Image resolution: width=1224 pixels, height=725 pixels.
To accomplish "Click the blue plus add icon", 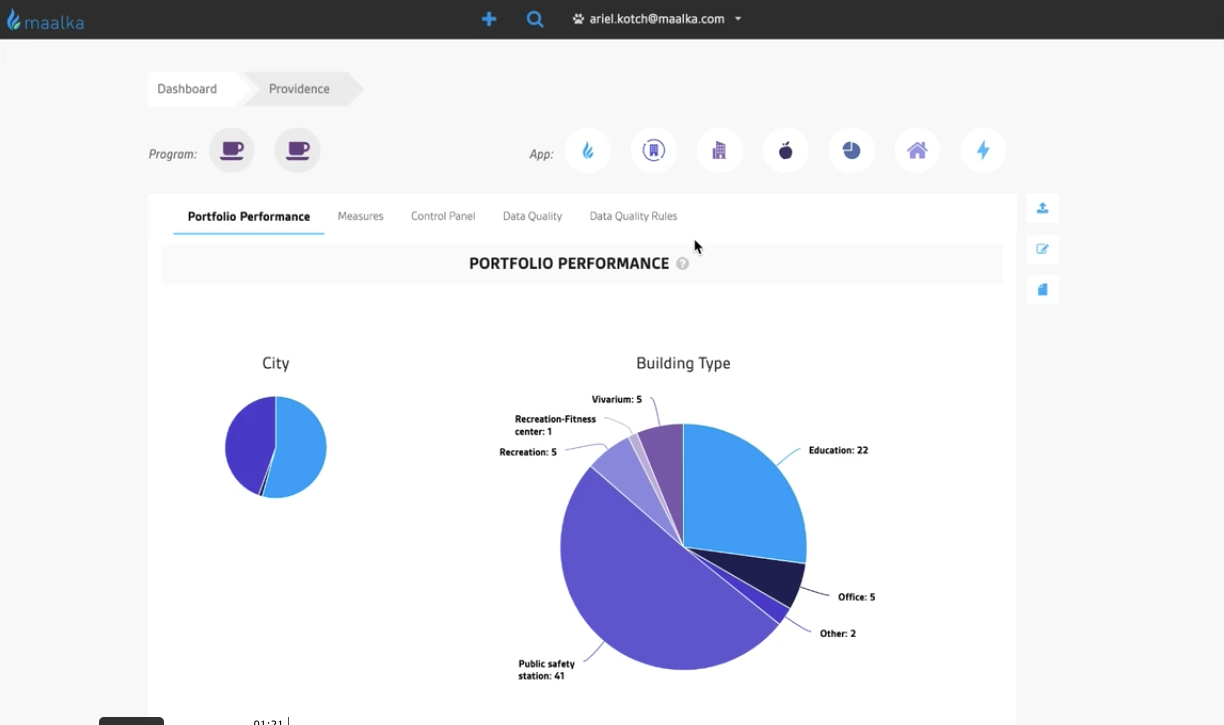I will (489, 19).
